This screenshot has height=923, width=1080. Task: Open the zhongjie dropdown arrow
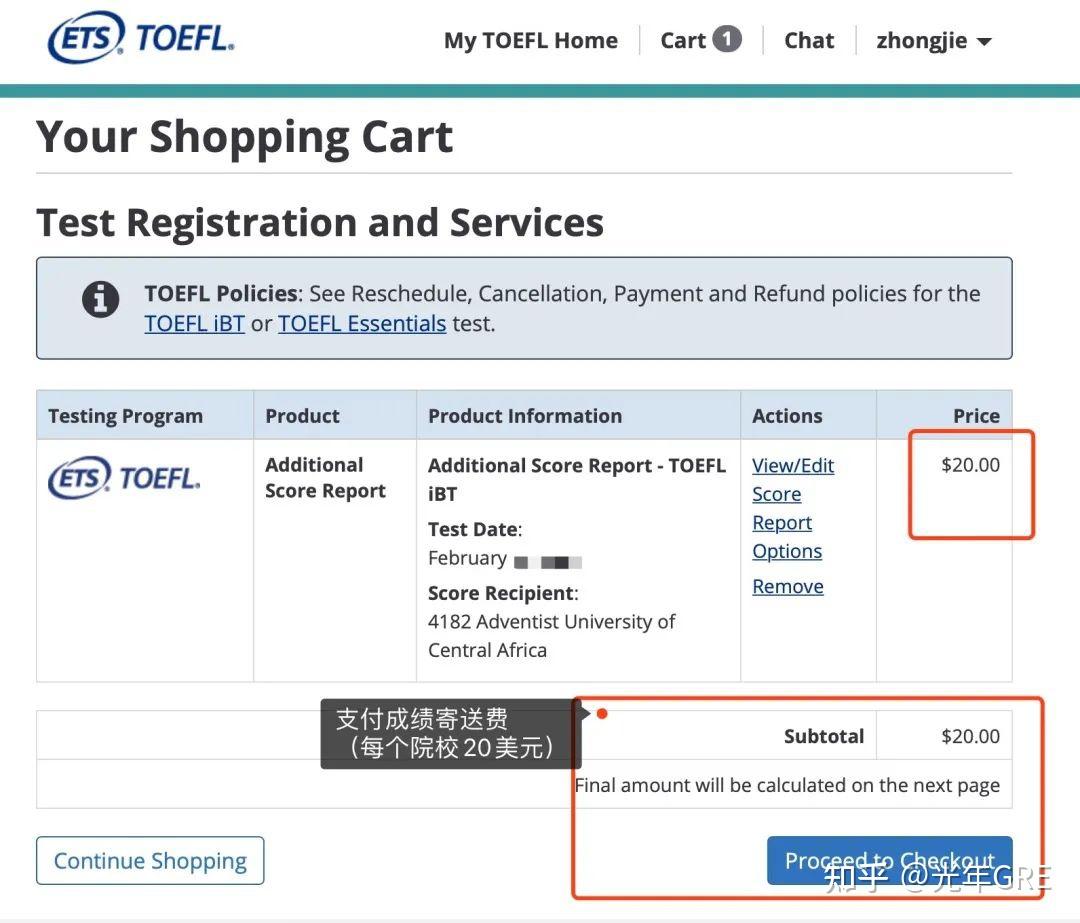[984, 42]
